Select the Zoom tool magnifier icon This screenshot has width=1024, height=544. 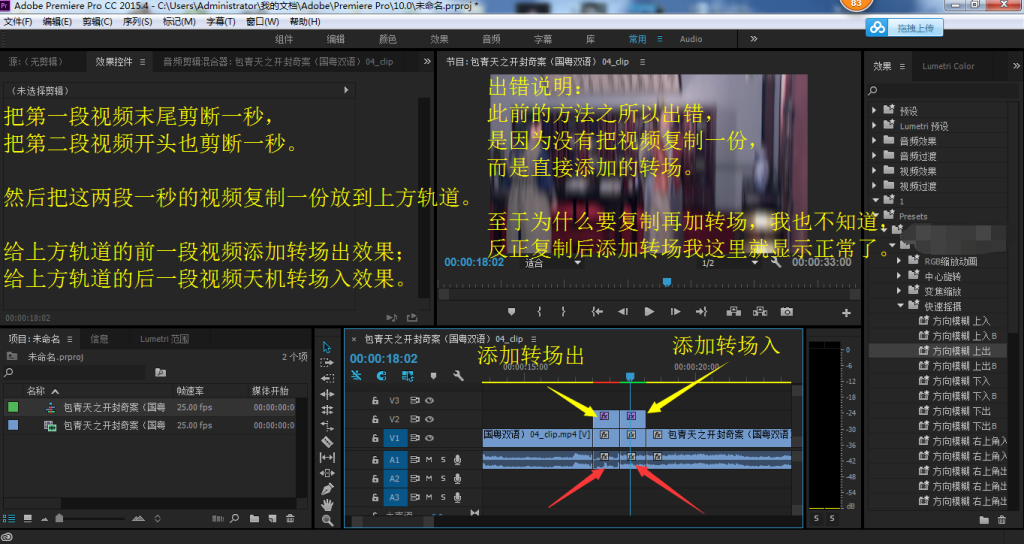[327, 520]
